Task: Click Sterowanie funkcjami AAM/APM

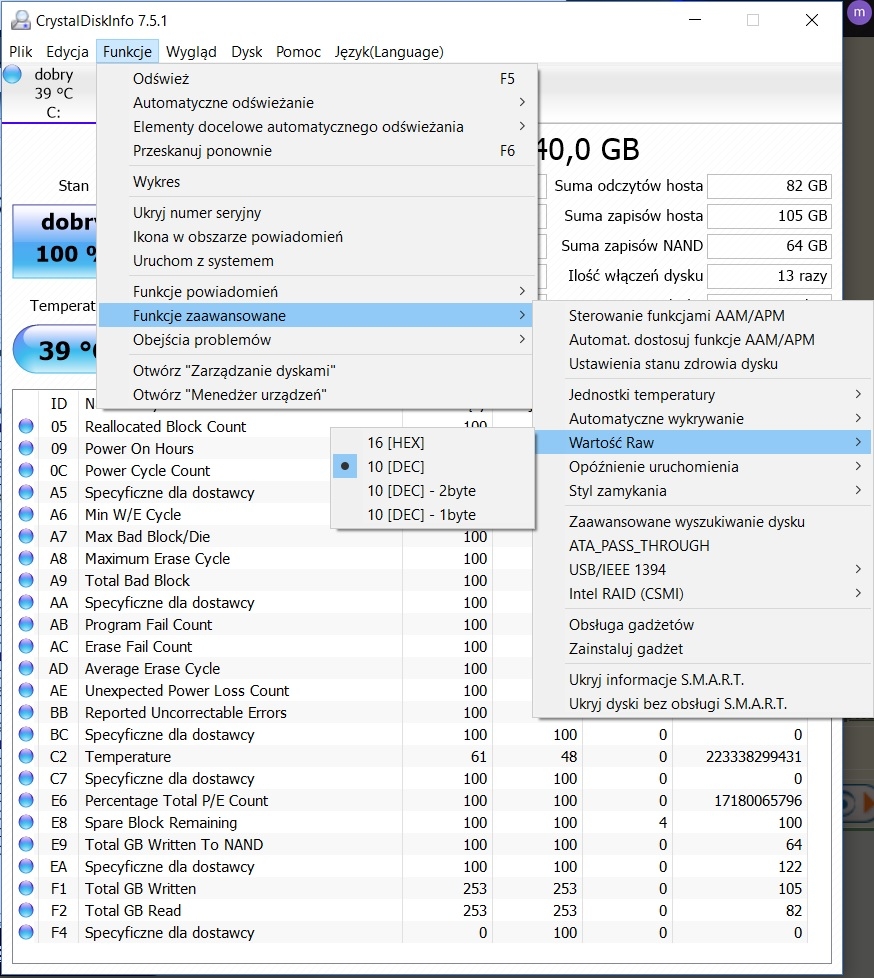Action: coord(702,316)
